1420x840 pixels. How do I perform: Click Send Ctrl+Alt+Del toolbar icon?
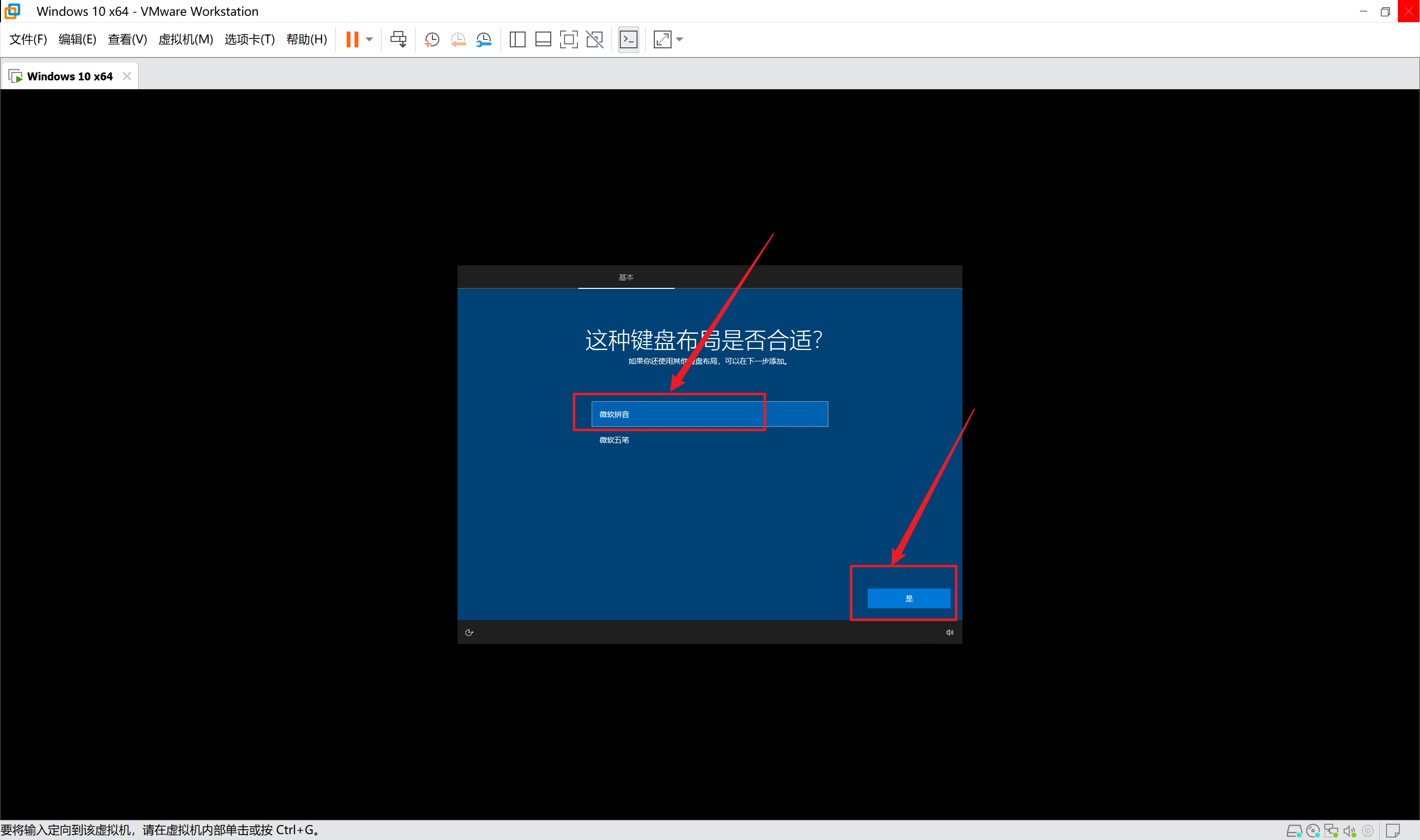tap(398, 39)
